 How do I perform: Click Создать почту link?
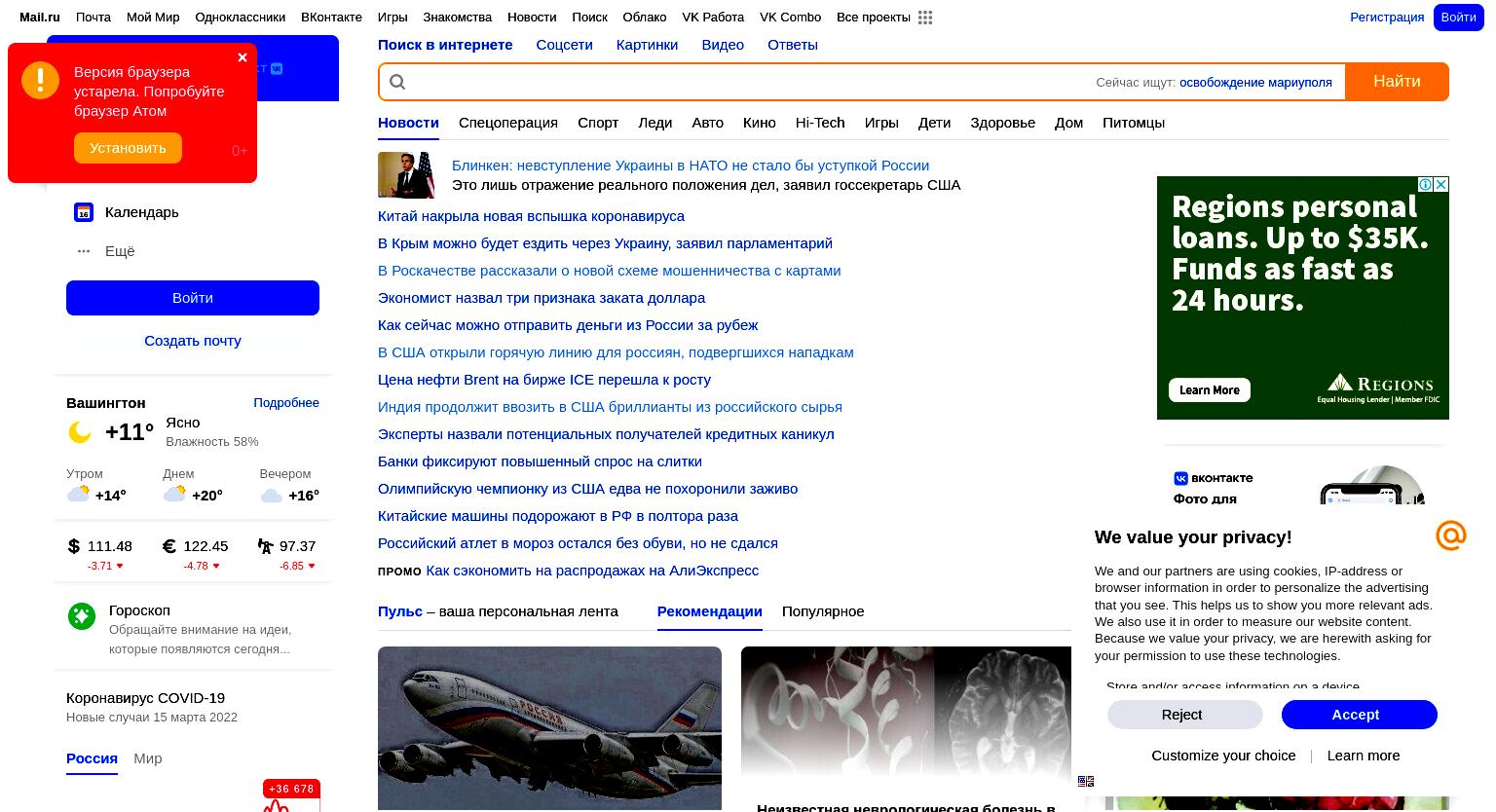pos(193,341)
